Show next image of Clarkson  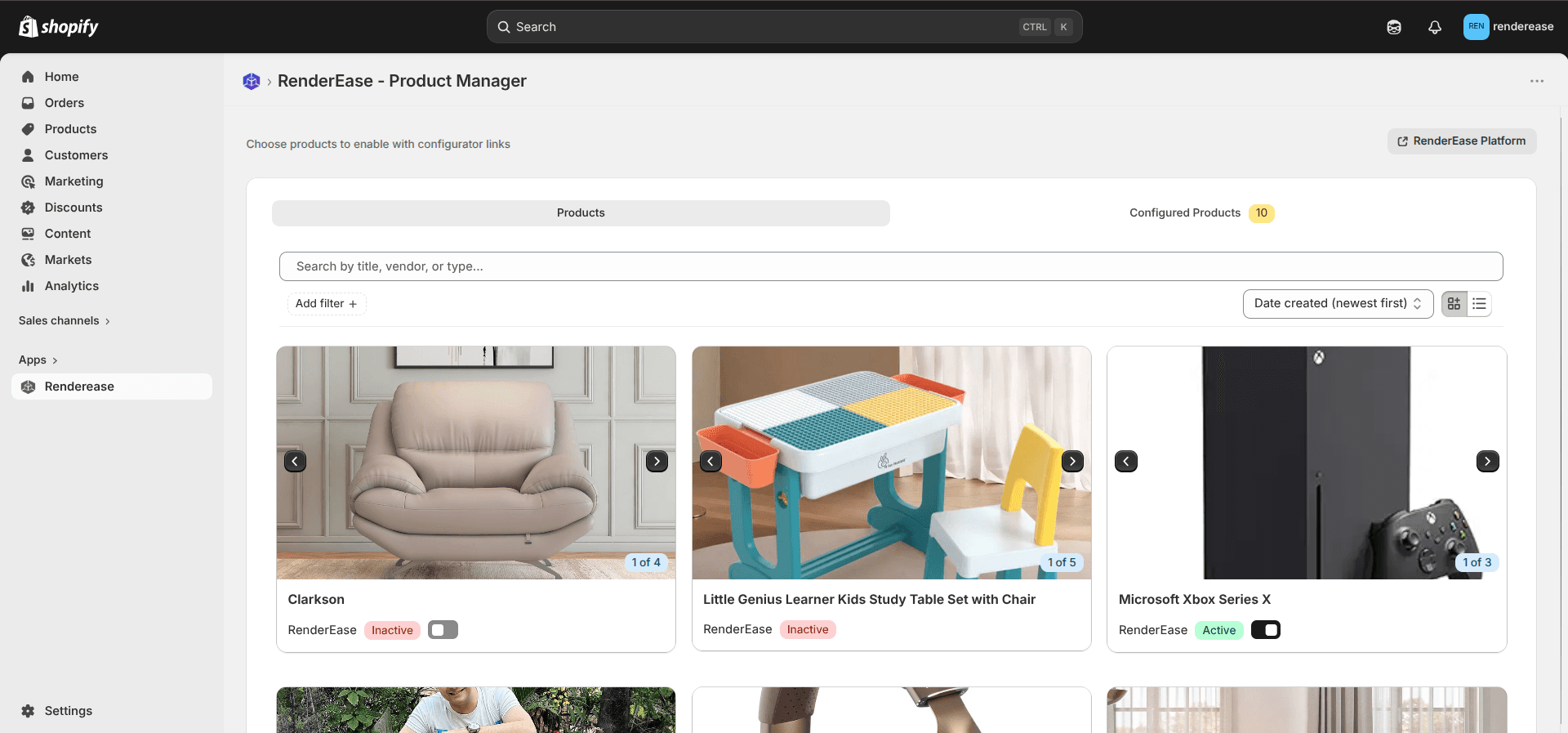point(657,462)
